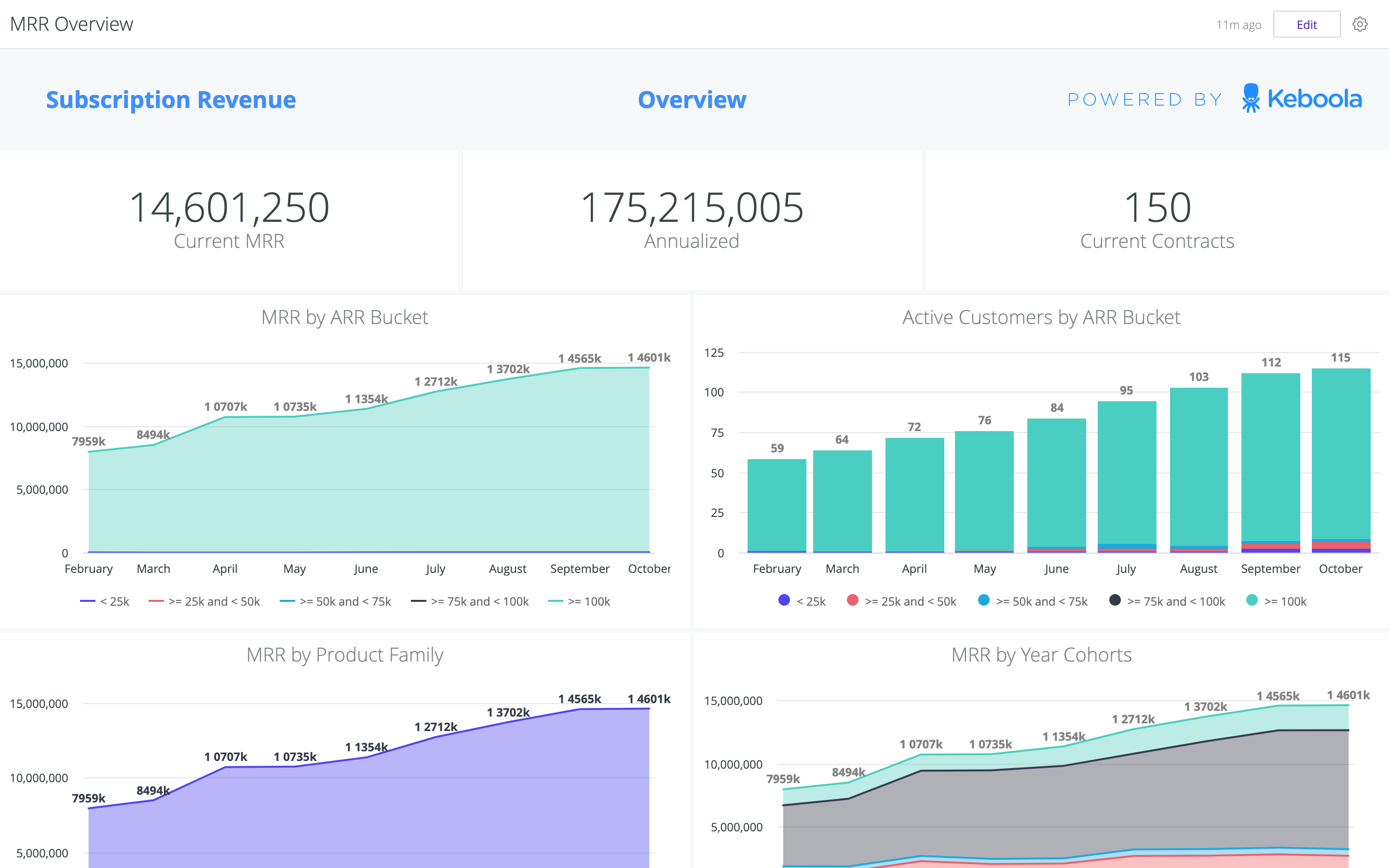Click the 'Active Customers by ARR Bucket' title
Screen dimensions: 1389x868
pos(1041,317)
